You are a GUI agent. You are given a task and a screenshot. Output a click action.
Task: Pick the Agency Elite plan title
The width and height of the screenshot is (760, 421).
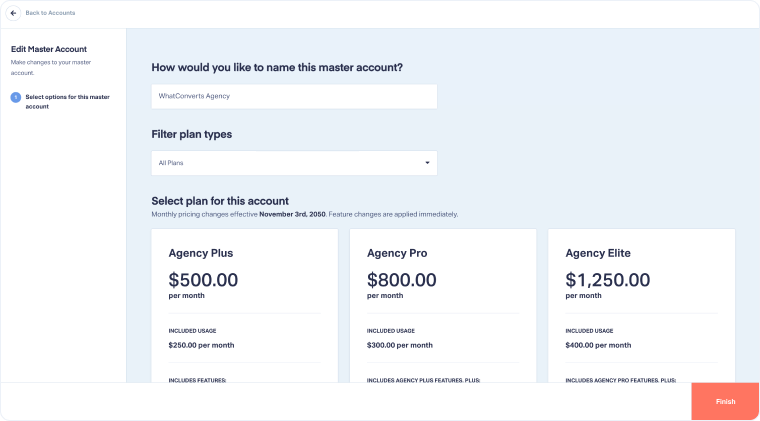(x=598, y=253)
